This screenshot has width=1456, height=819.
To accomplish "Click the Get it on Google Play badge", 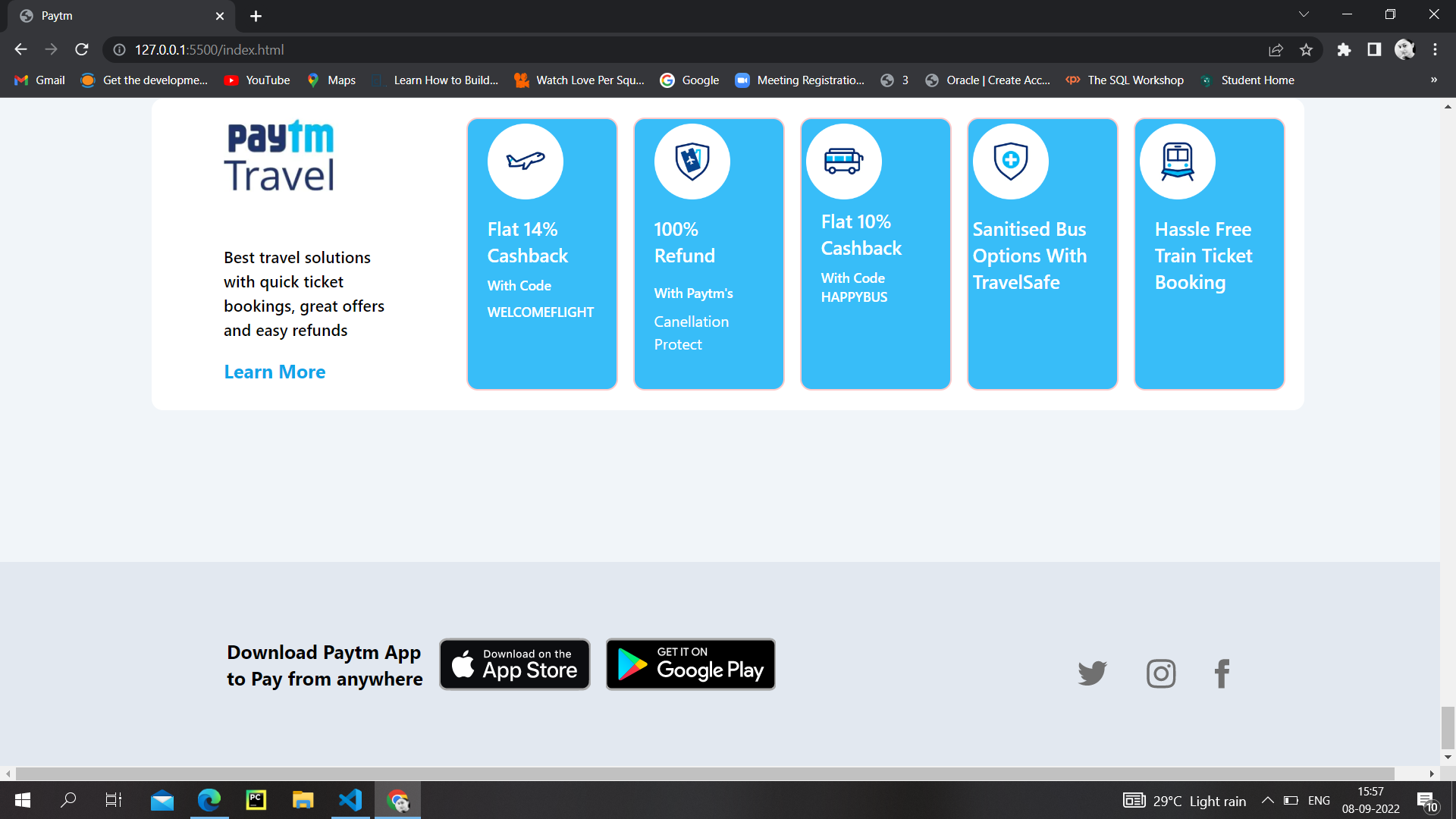I will pyautogui.click(x=690, y=664).
